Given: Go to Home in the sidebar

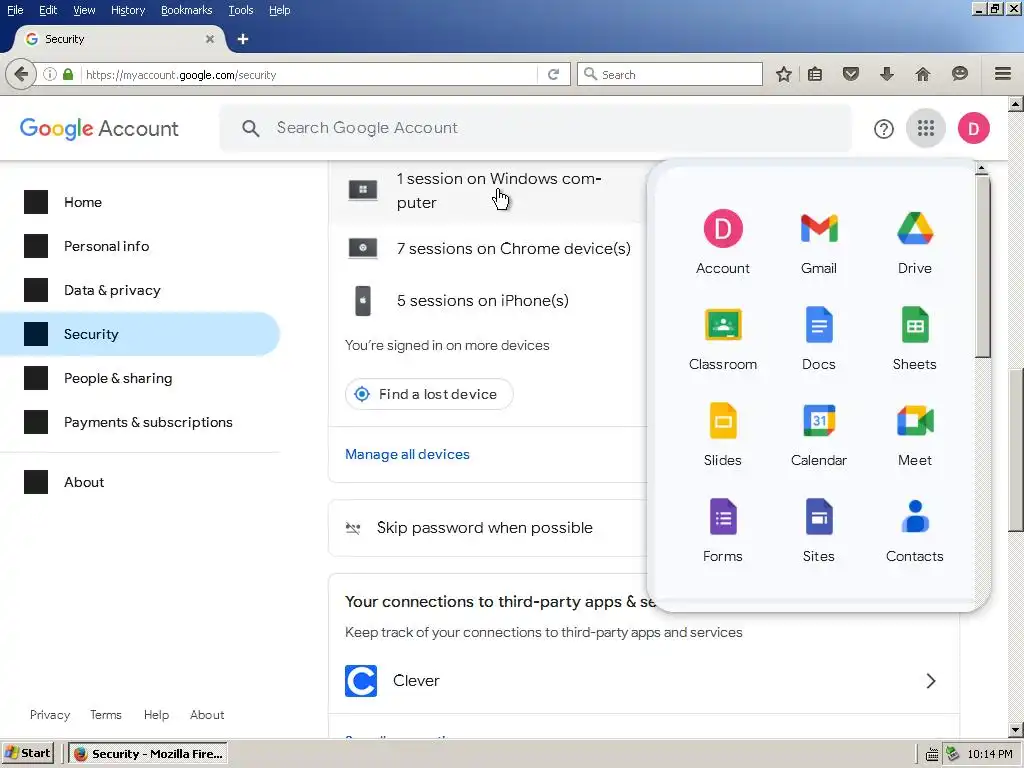Looking at the screenshot, I should (x=140, y=202).
